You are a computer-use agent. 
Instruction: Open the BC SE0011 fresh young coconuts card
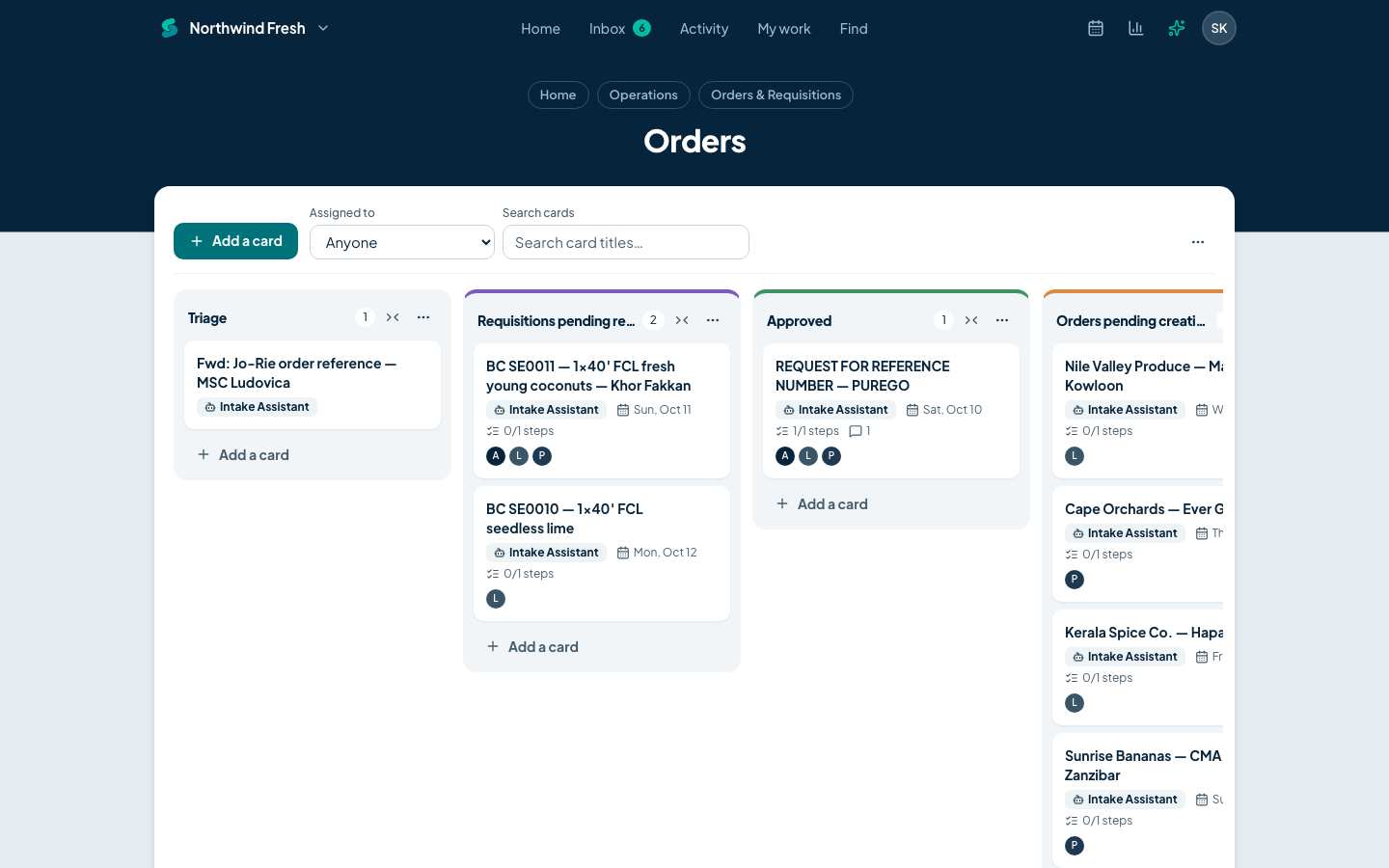[602, 411]
